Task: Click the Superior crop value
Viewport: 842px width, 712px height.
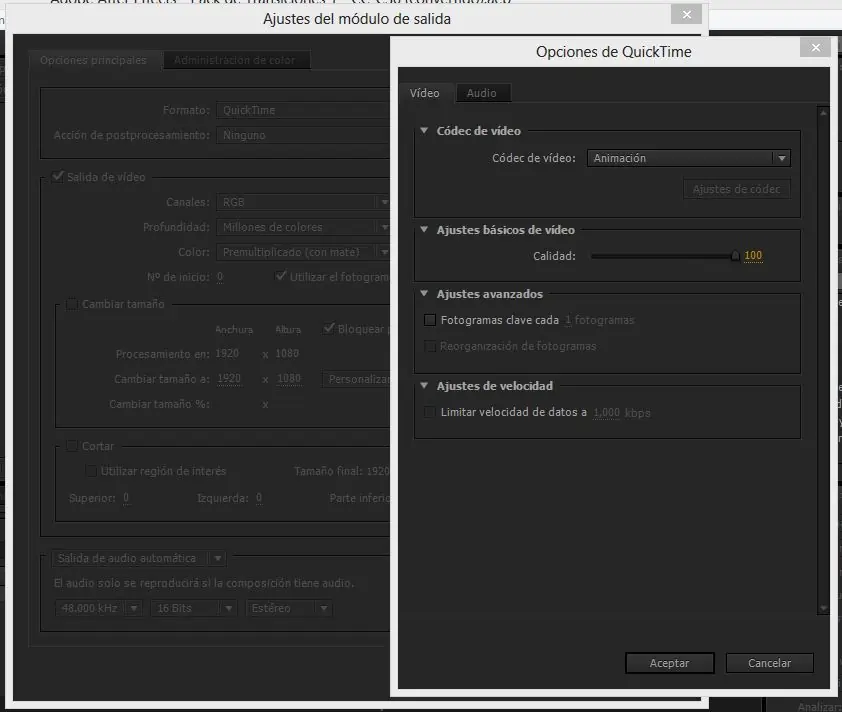Action: click(126, 498)
